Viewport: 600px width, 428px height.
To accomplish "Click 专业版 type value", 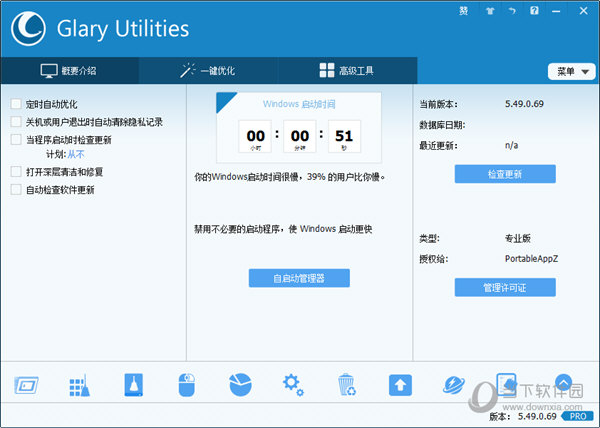I will point(518,238).
